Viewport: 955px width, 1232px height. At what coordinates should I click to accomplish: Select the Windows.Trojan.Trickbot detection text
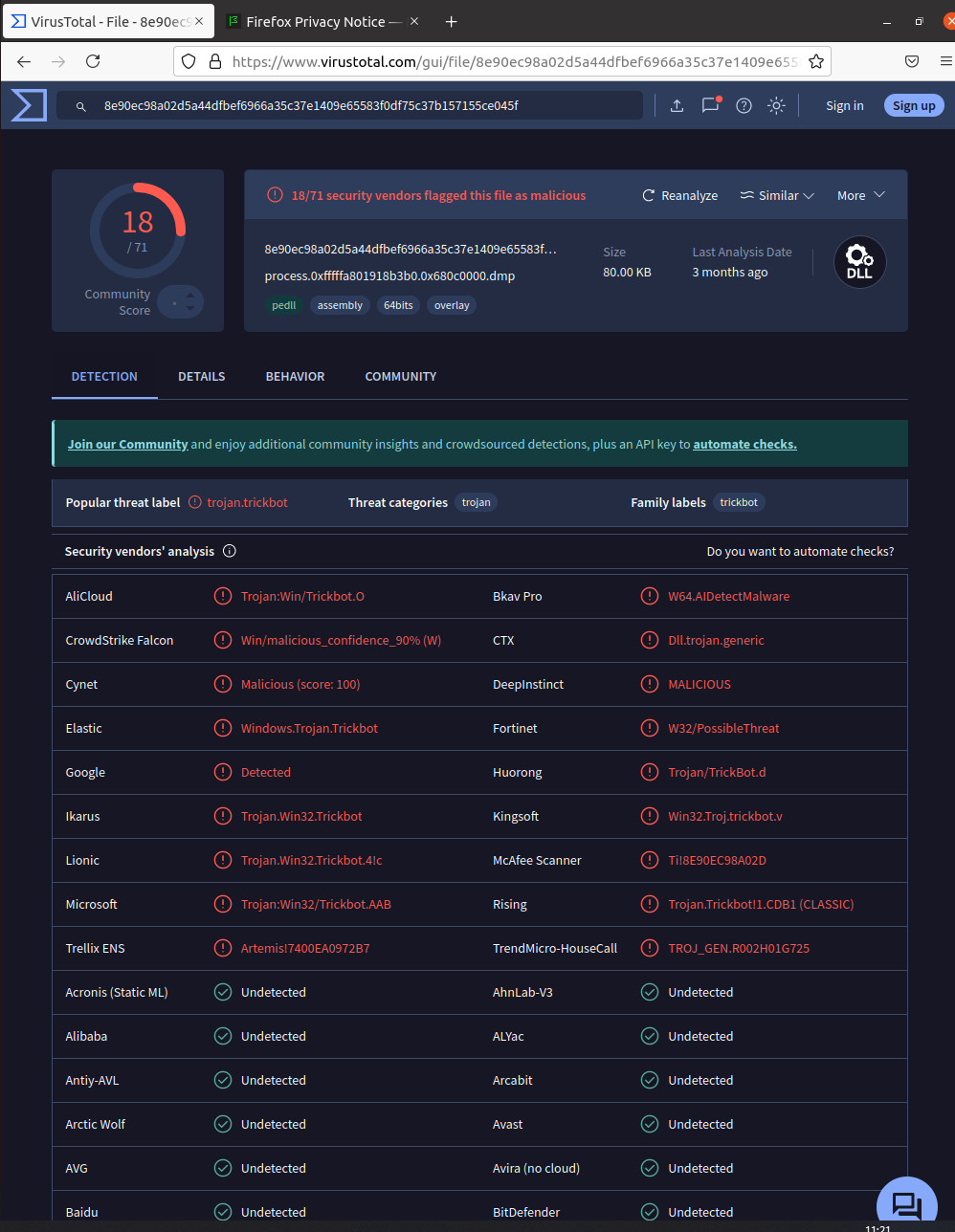309,728
